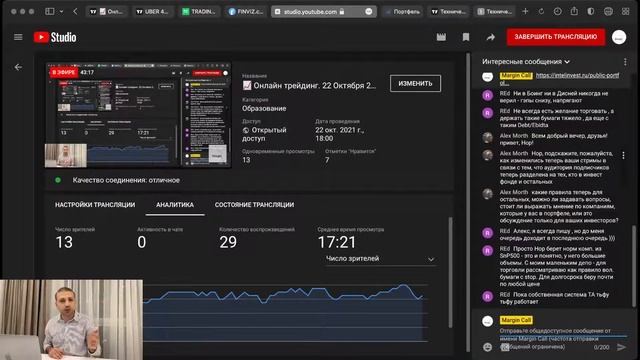Click the ИЗМЕНИТЬ edit button
This screenshot has height=360, width=640.
415,83
